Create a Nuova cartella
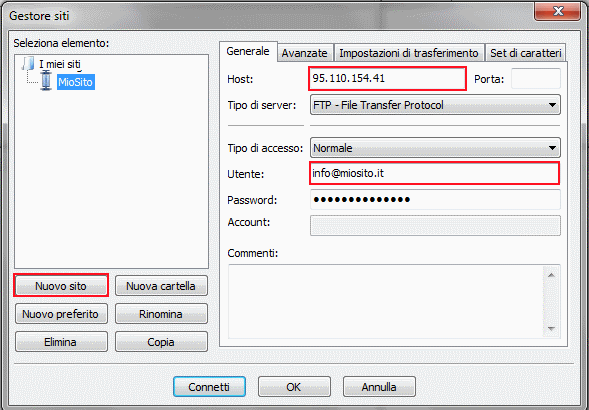Image resolution: width=589 pixels, height=410 pixels. click(x=161, y=286)
